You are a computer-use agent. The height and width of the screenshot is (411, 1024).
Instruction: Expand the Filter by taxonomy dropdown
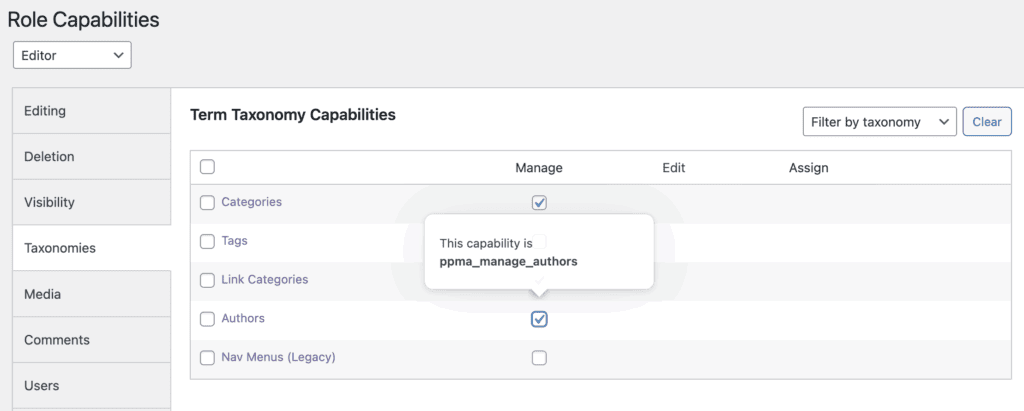879,122
